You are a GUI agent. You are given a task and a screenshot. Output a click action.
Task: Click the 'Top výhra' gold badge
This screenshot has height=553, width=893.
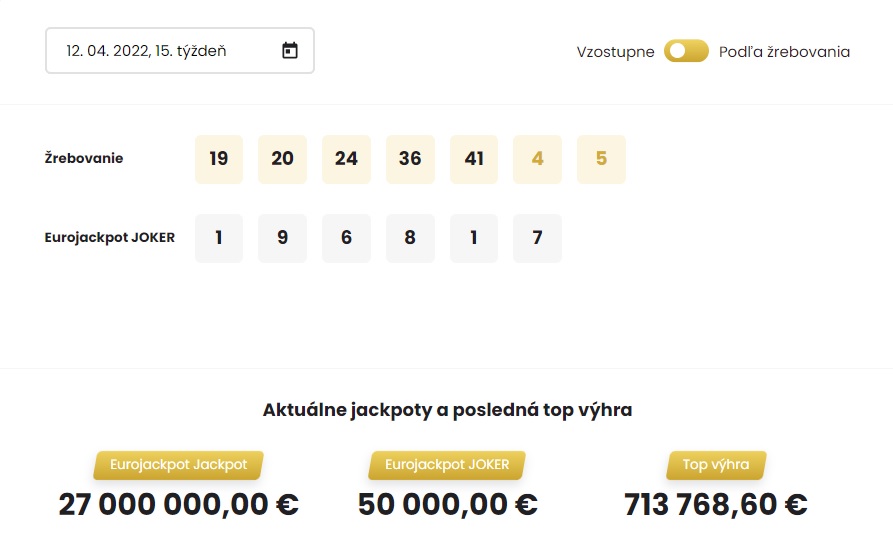[x=716, y=465]
